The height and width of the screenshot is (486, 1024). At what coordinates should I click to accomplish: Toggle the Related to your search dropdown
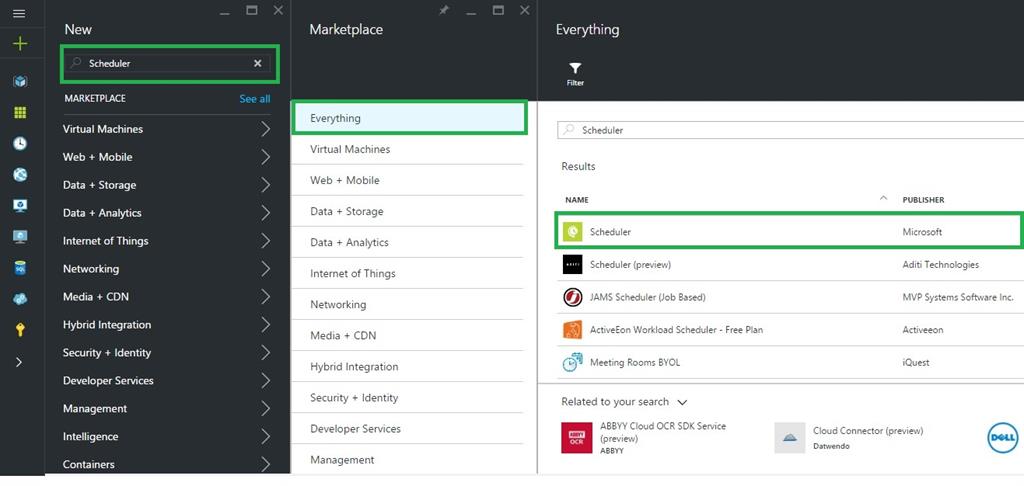coord(682,402)
